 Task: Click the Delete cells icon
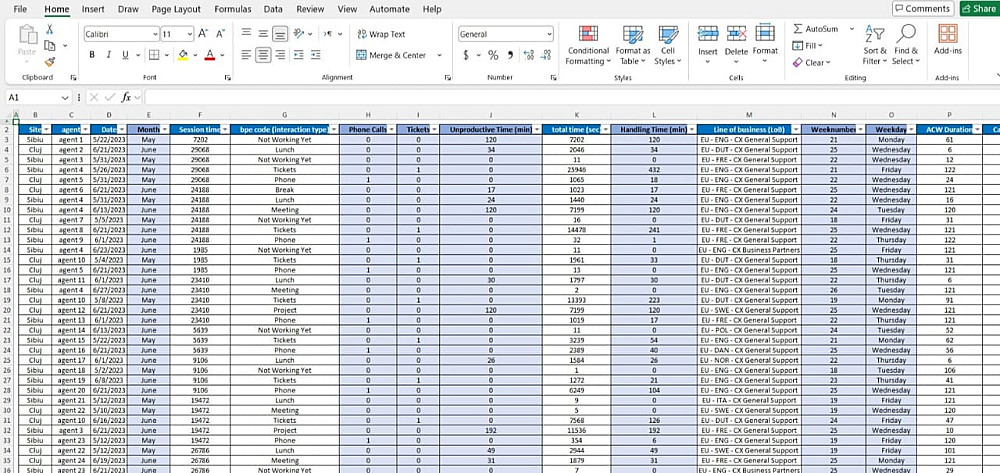pos(737,34)
